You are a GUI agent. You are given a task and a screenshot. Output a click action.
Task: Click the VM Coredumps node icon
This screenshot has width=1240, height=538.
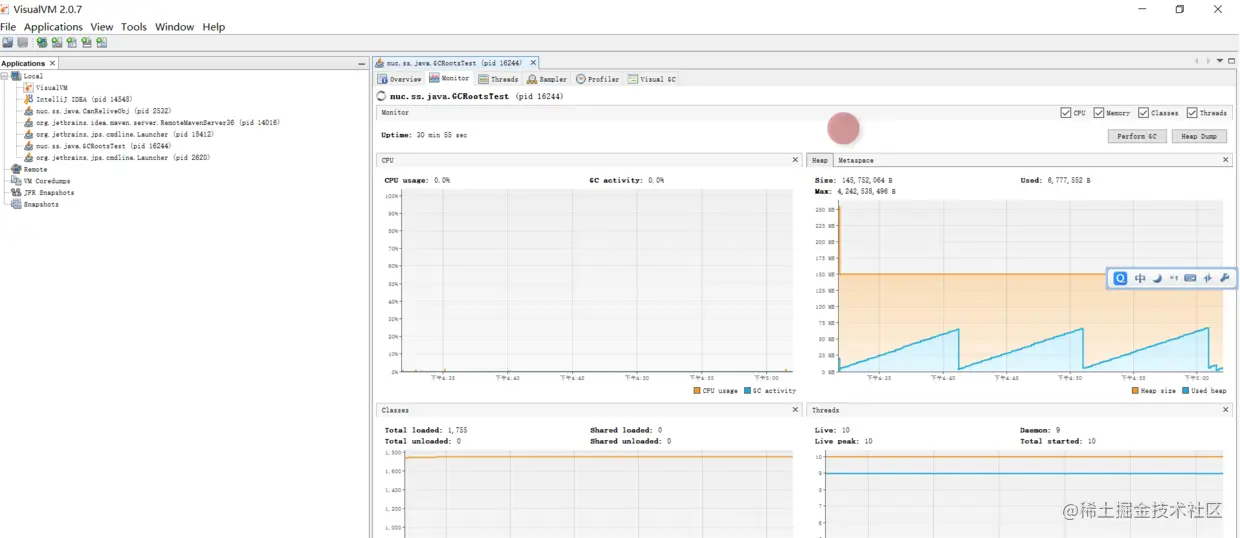click(16, 181)
